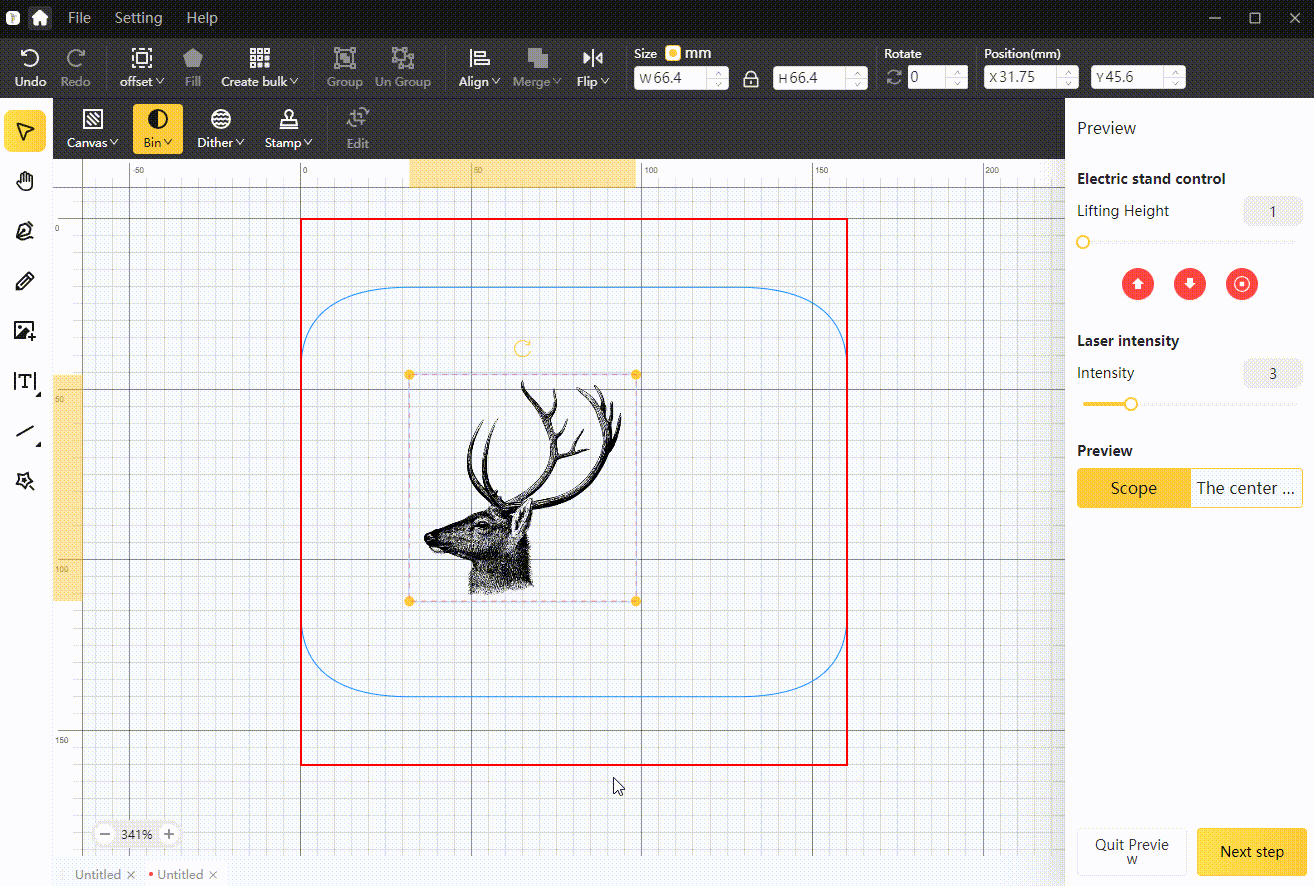Increase Y position with the up stepper
This screenshot has width=1314, height=886.
point(1175,71)
